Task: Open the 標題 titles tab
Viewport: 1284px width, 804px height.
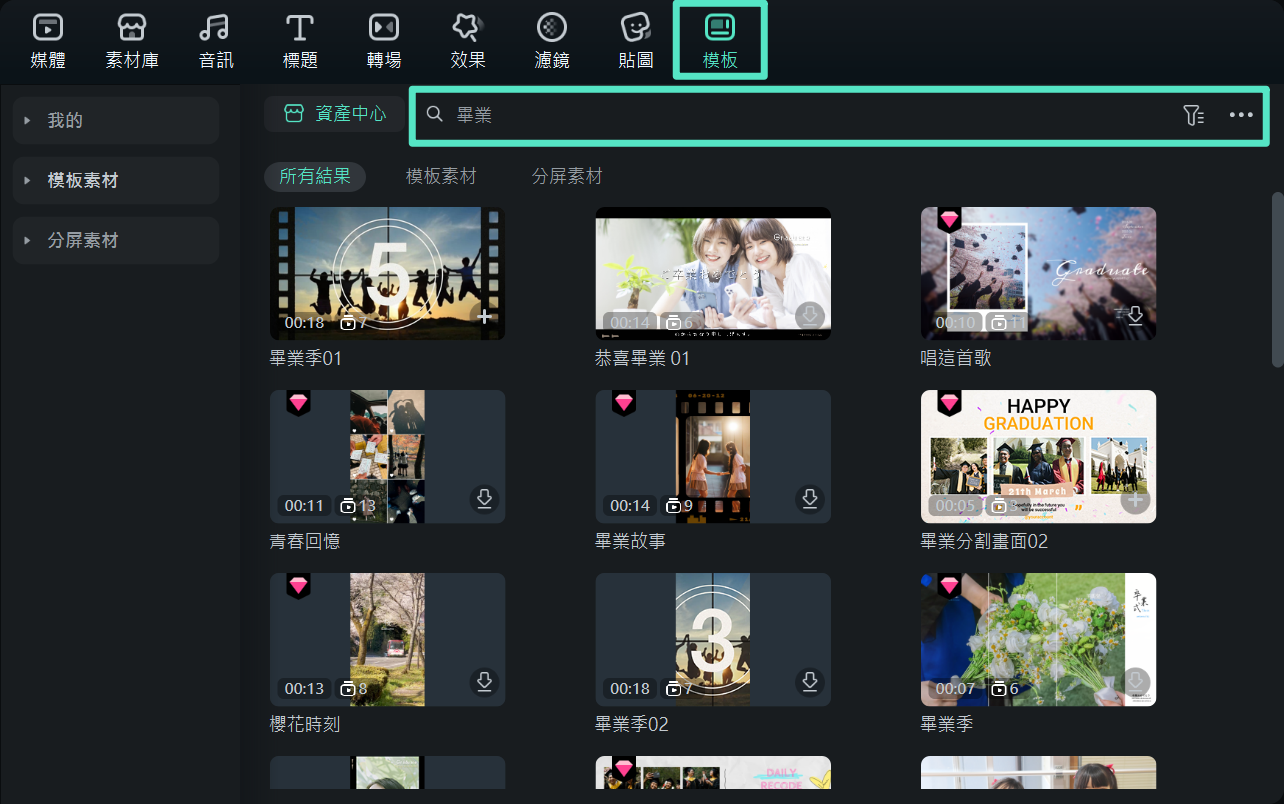Action: [300, 42]
